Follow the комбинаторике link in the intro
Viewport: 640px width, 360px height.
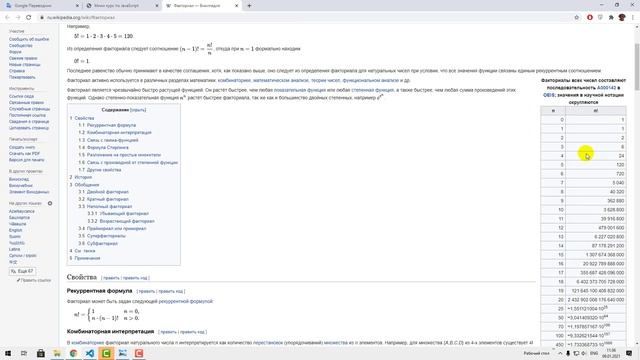tap(234, 80)
